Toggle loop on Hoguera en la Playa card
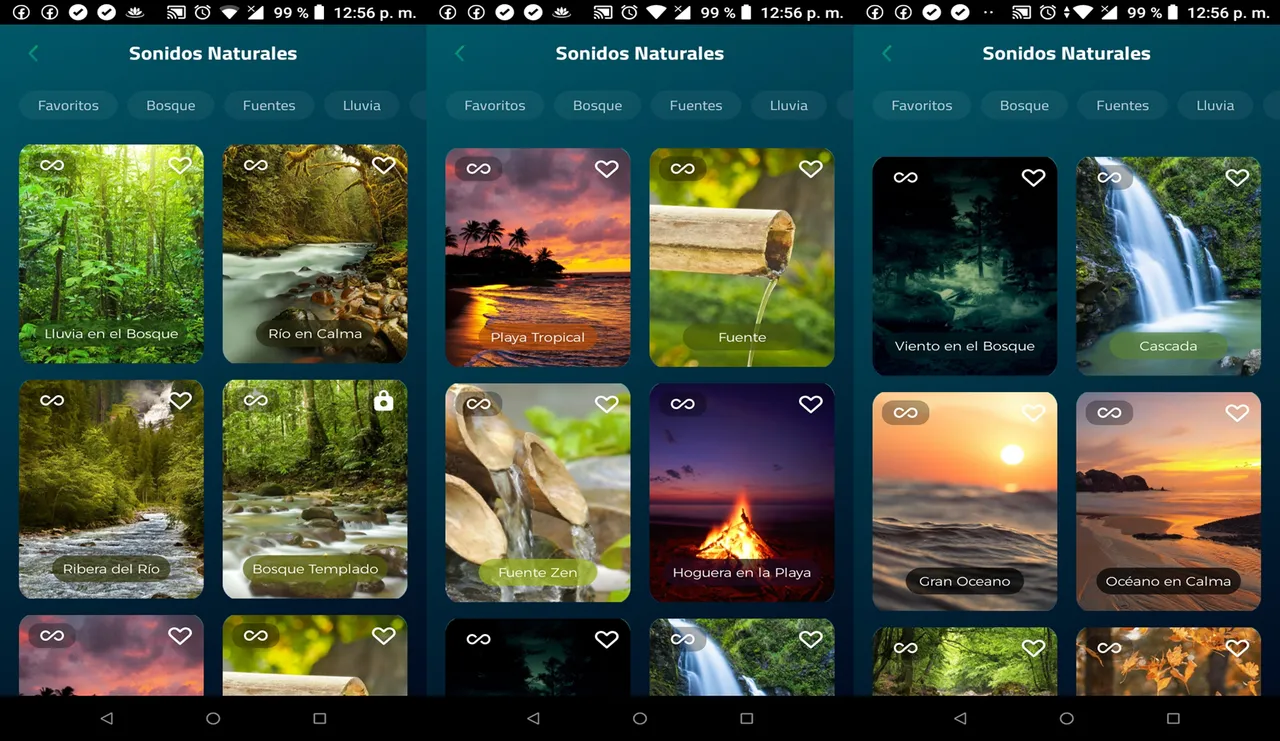Image resolution: width=1280 pixels, height=741 pixels. [x=683, y=404]
